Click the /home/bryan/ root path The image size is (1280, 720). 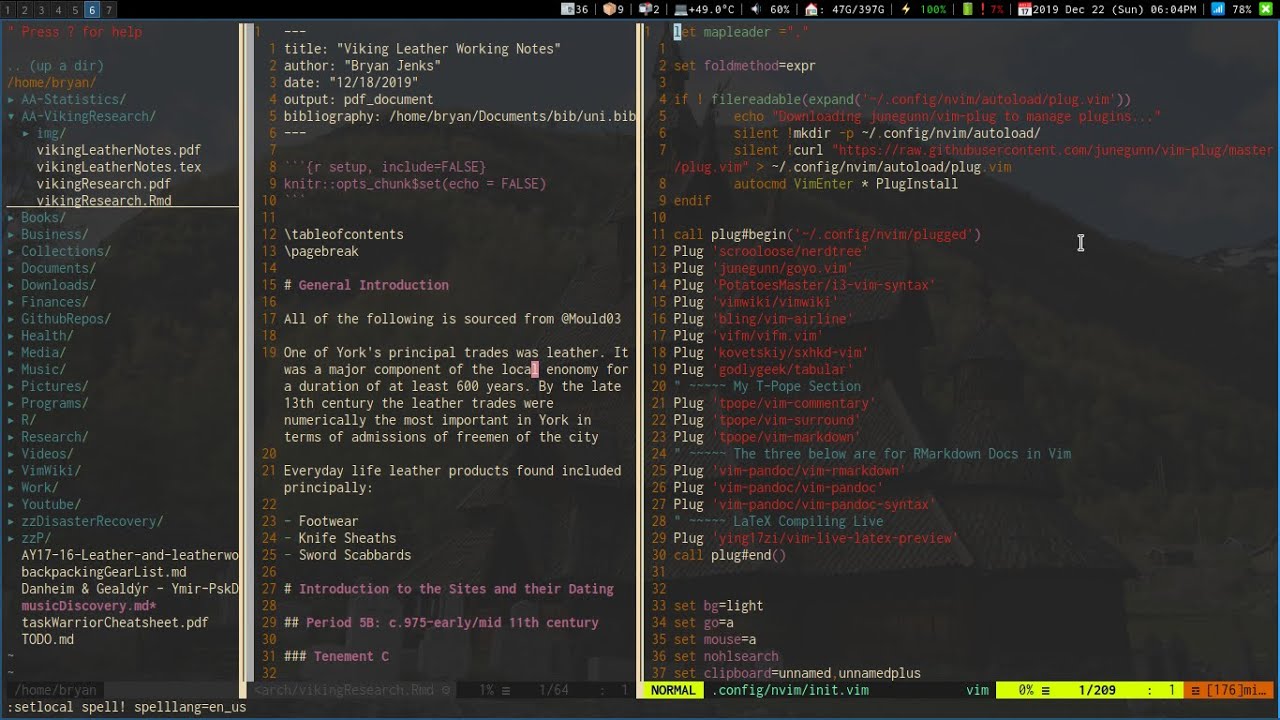(x=52, y=83)
